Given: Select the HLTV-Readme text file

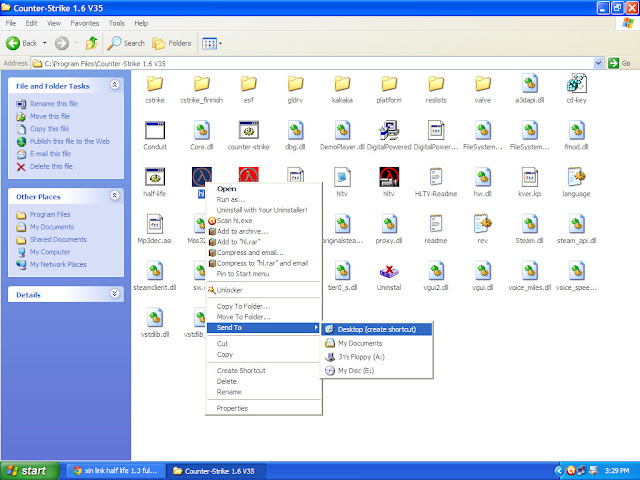Looking at the screenshot, I should click(x=436, y=177).
